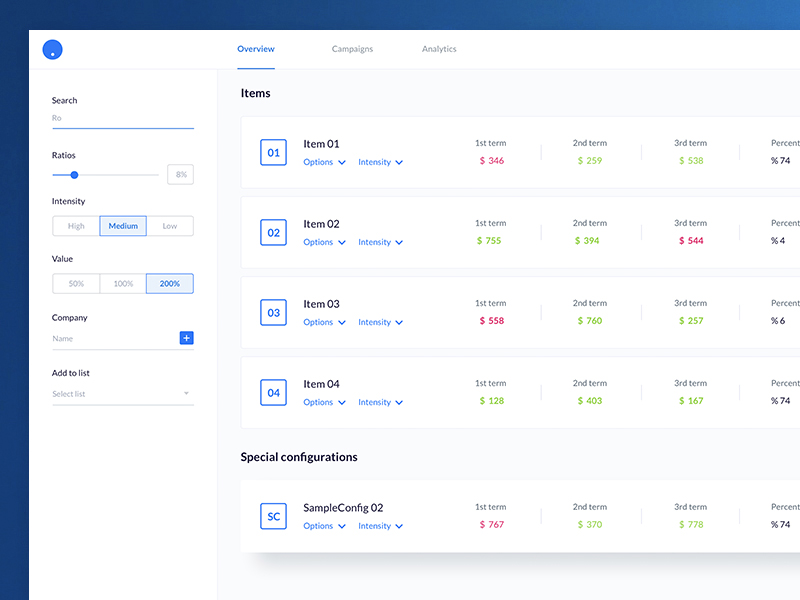This screenshot has width=800, height=600.
Task: Select High intensity option
Action: 76,226
